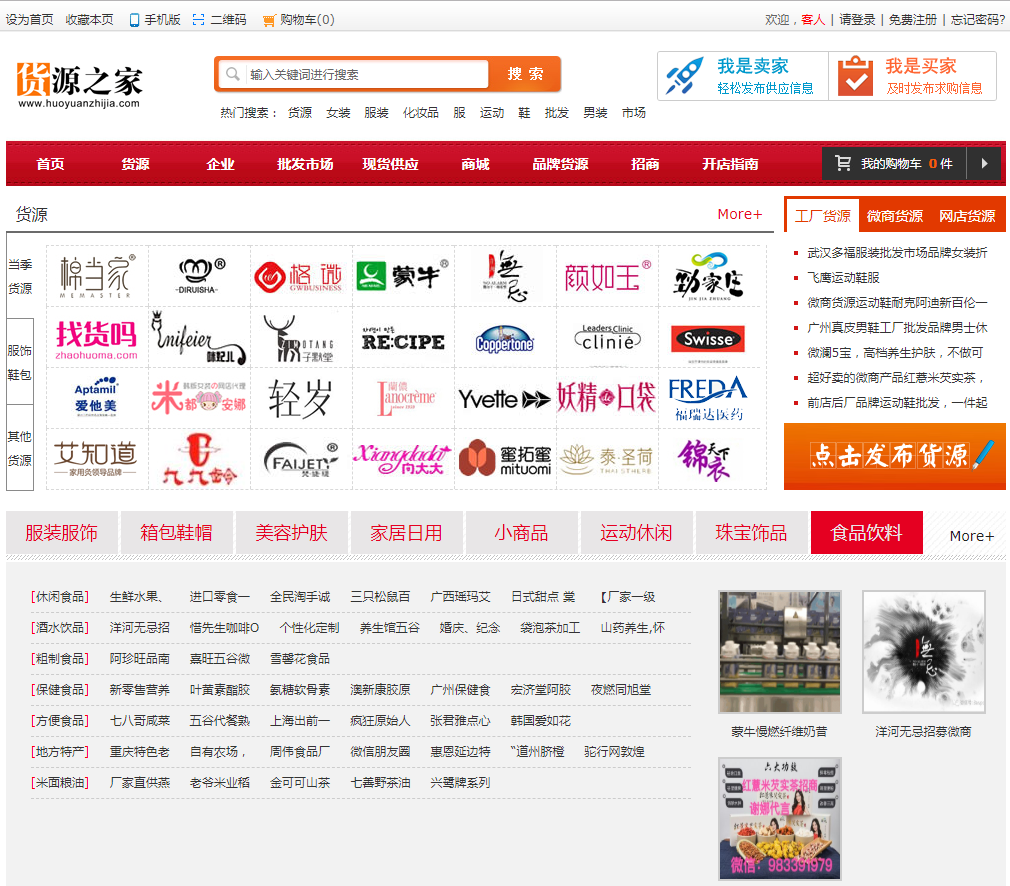
Task: Open the 红薏米芡实茶招商 promo image
Action: 779,818
